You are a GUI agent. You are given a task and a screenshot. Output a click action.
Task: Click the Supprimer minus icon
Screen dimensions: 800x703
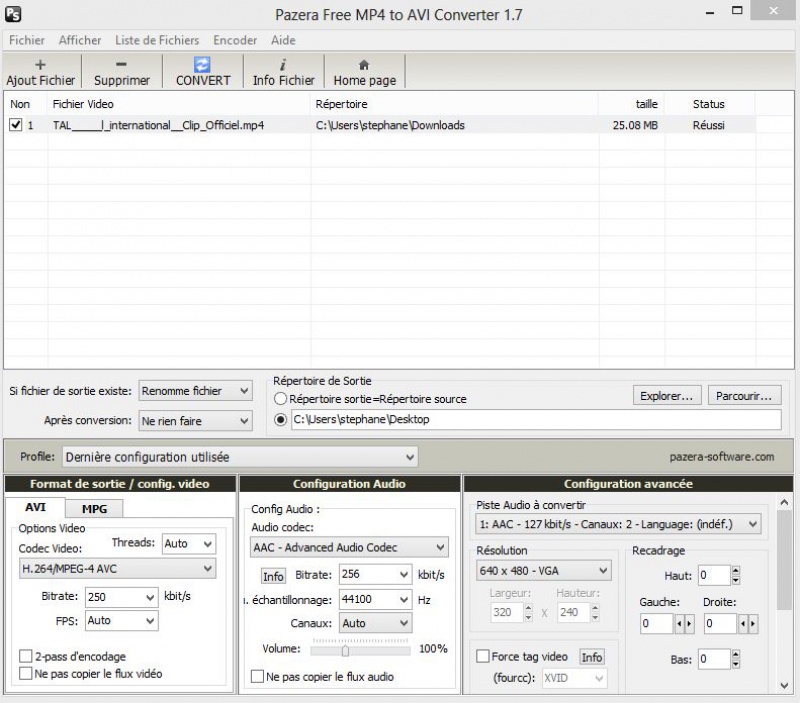point(121,64)
